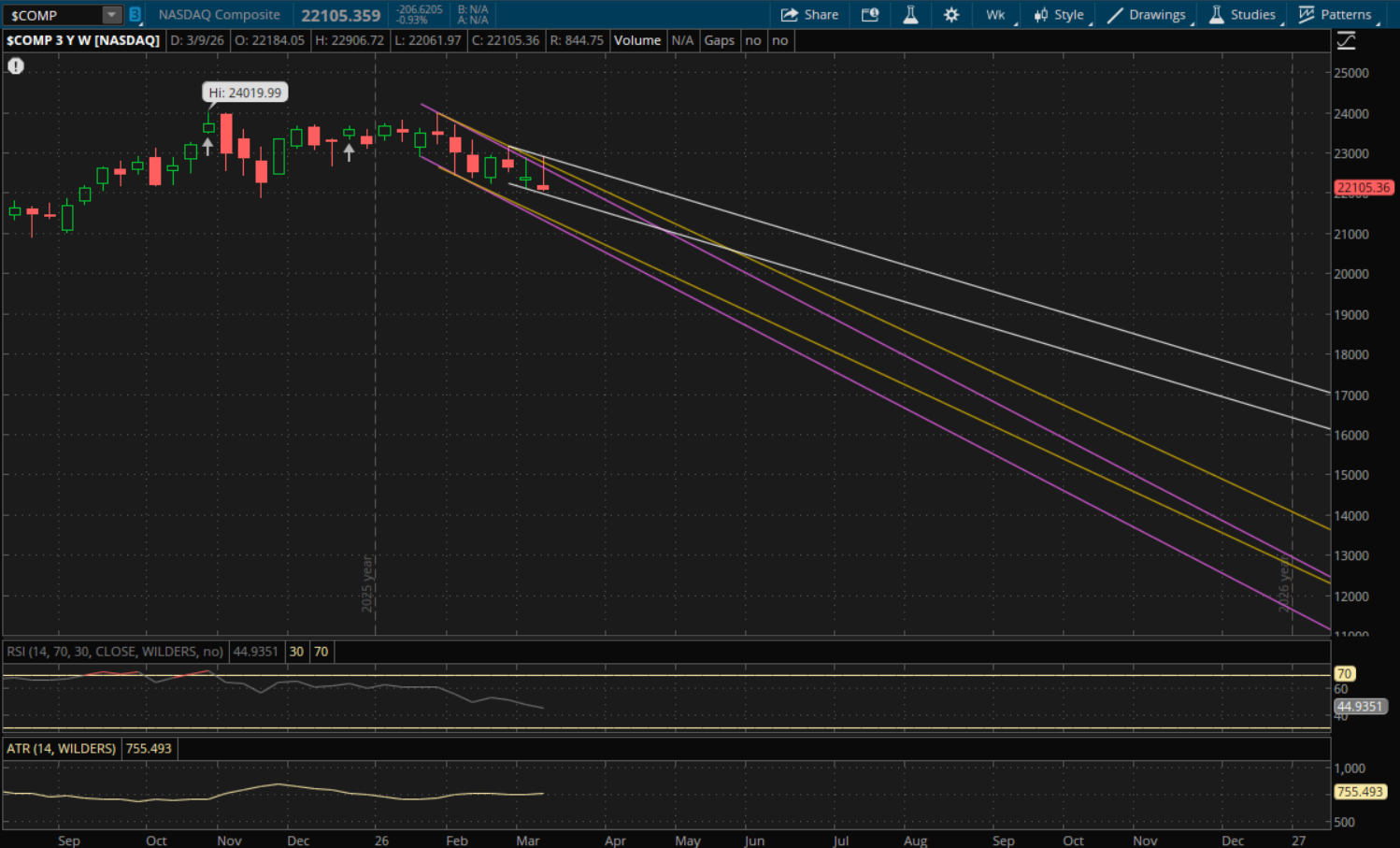
Task: Open the Wk timeframe dropdown
Action: (996, 15)
